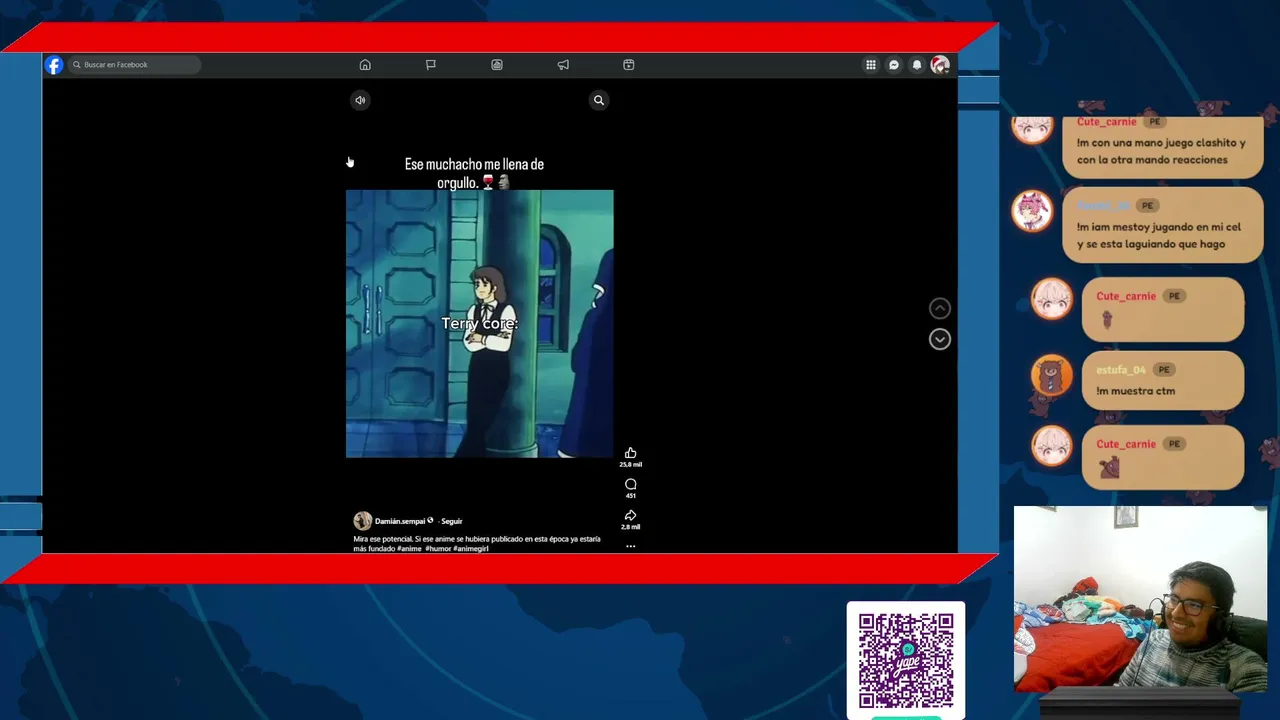This screenshot has height=720, width=1280.
Task: Click the '2,8 mil' shares count
Action: pyautogui.click(x=630, y=527)
